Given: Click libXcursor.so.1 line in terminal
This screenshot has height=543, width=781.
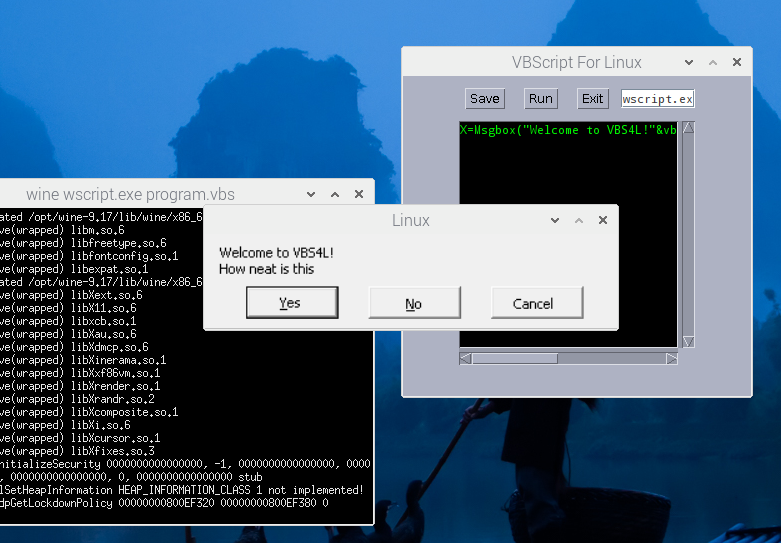Looking at the screenshot, I should (80, 438).
